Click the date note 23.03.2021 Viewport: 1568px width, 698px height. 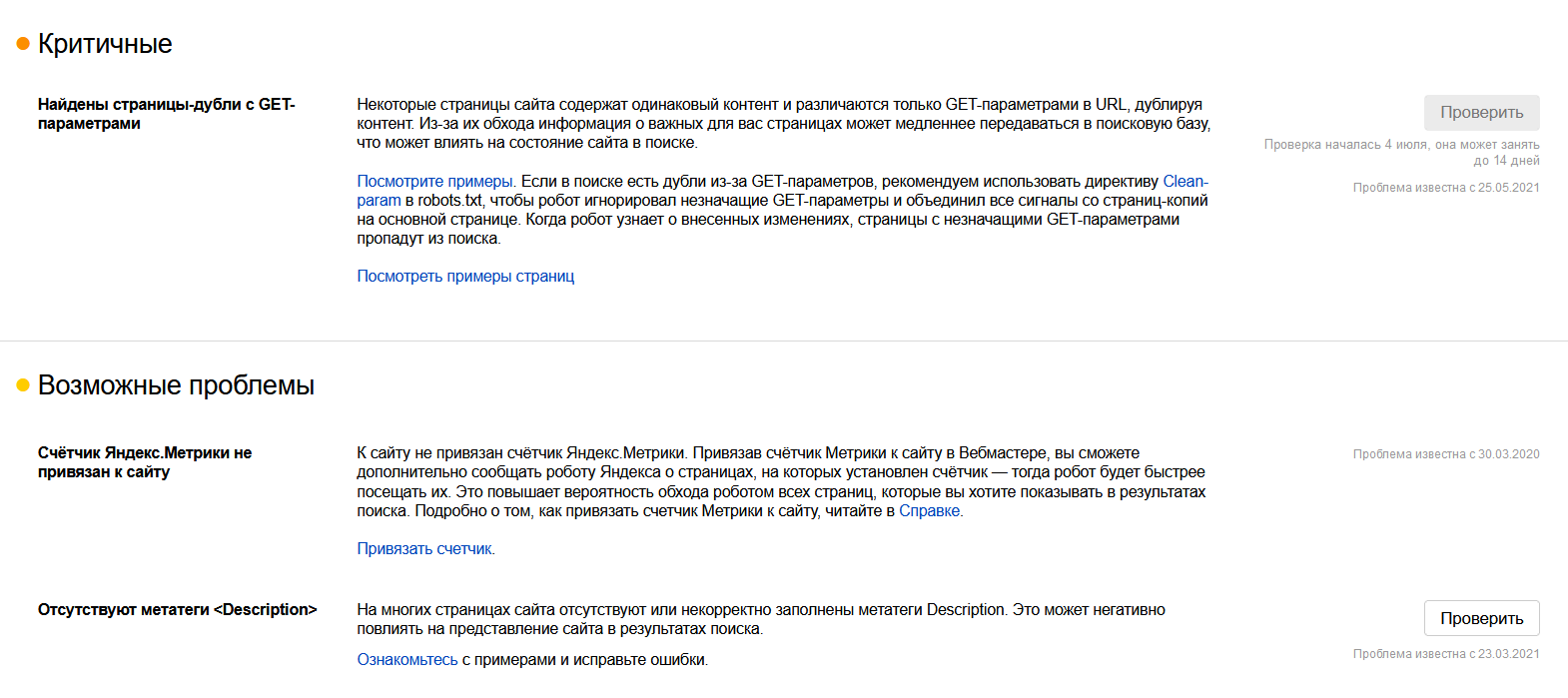[1445, 654]
